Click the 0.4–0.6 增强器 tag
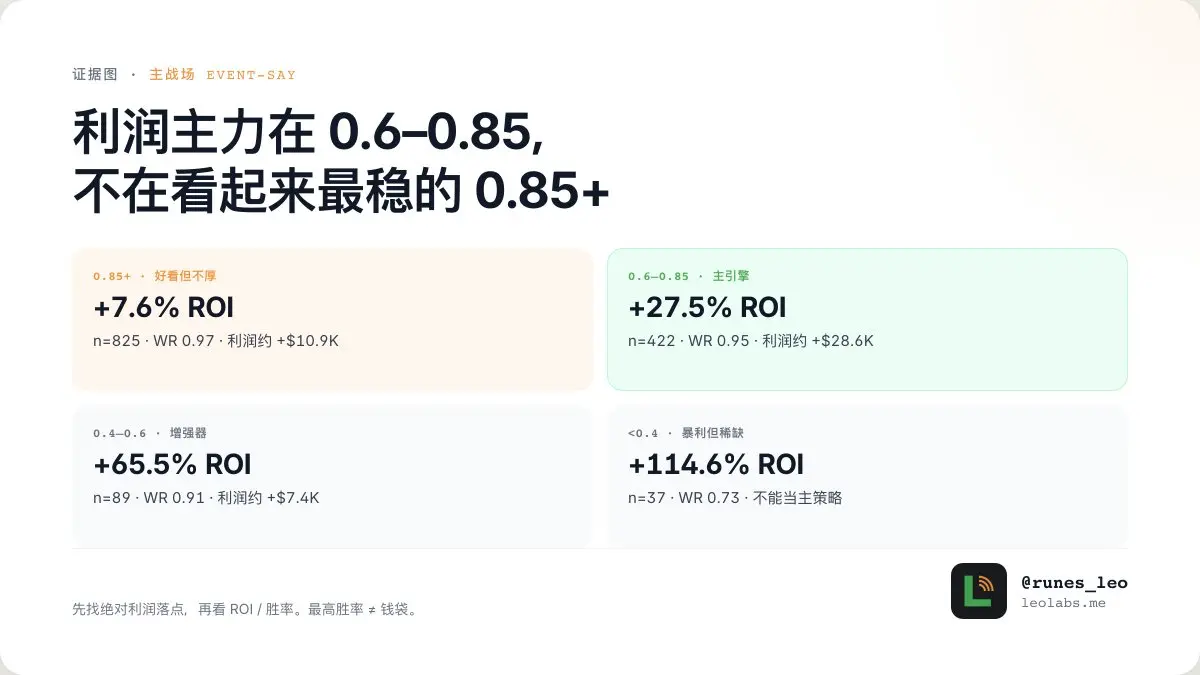Viewport: 1200px width, 675px height. pyautogui.click(x=150, y=433)
